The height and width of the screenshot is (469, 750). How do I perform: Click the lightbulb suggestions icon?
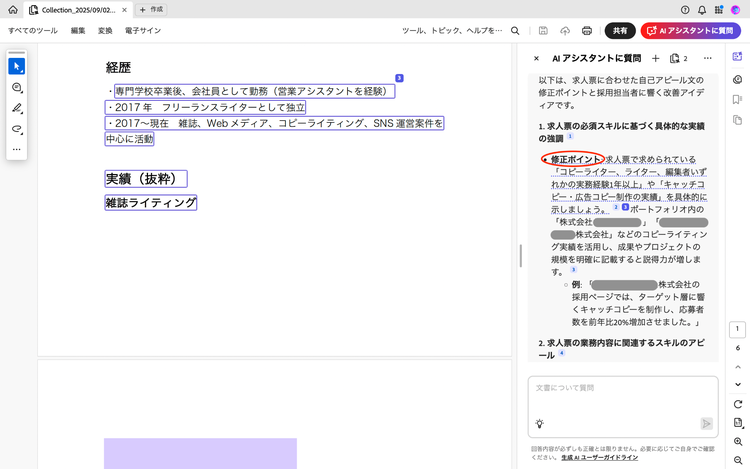(x=540, y=423)
